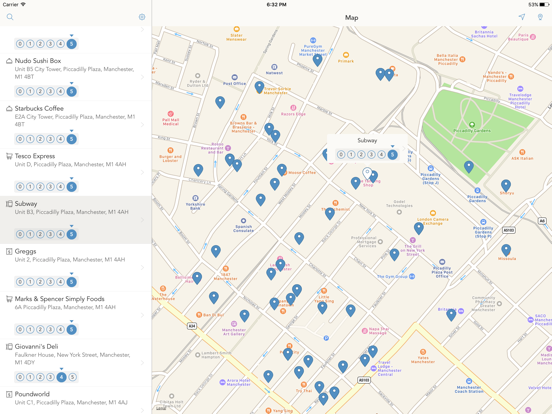552x414 pixels.
Task: Tap the Marks & Spencer shopping cart icon
Action: pos(9,299)
